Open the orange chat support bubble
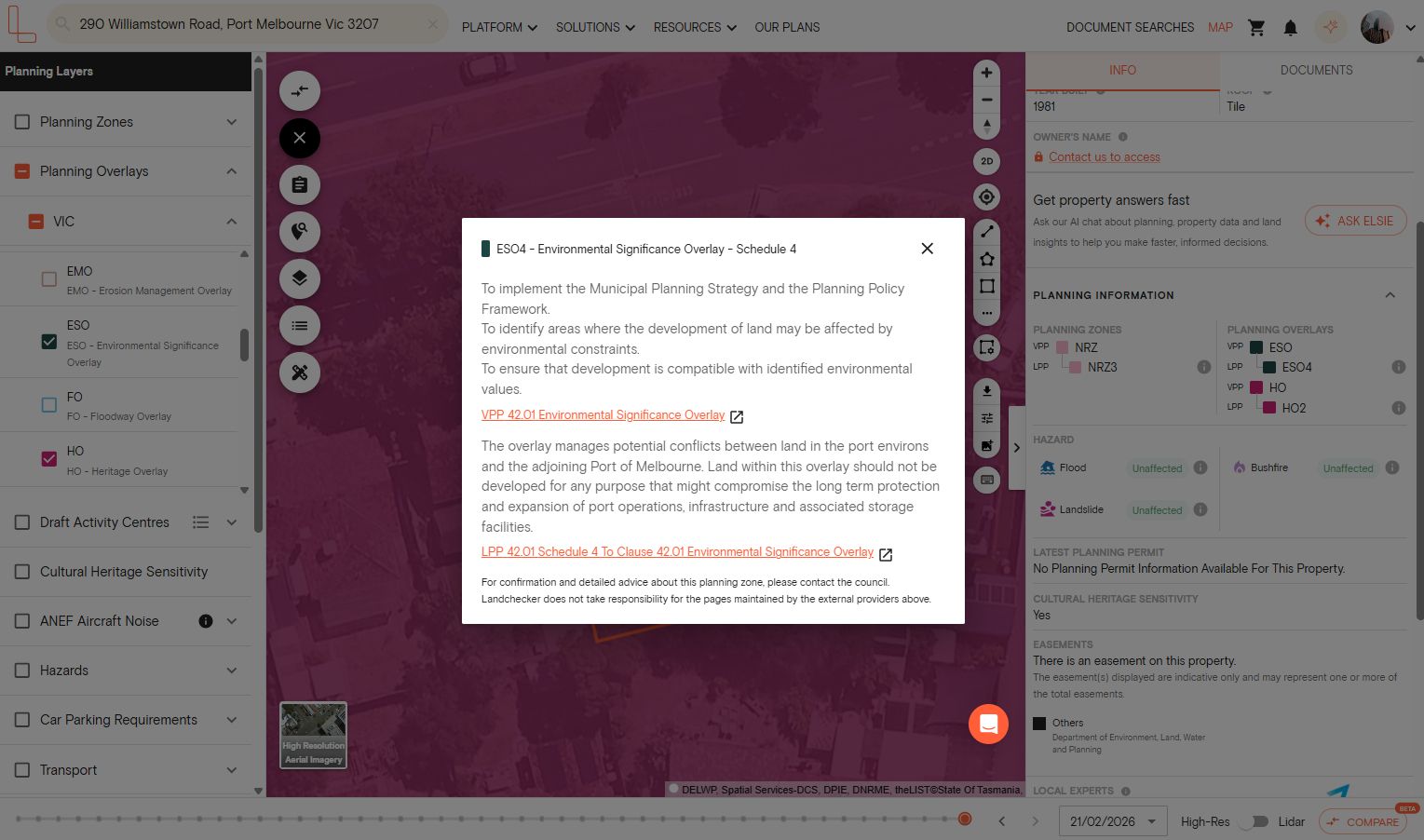This screenshot has width=1424, height=840. click(988, 724)
